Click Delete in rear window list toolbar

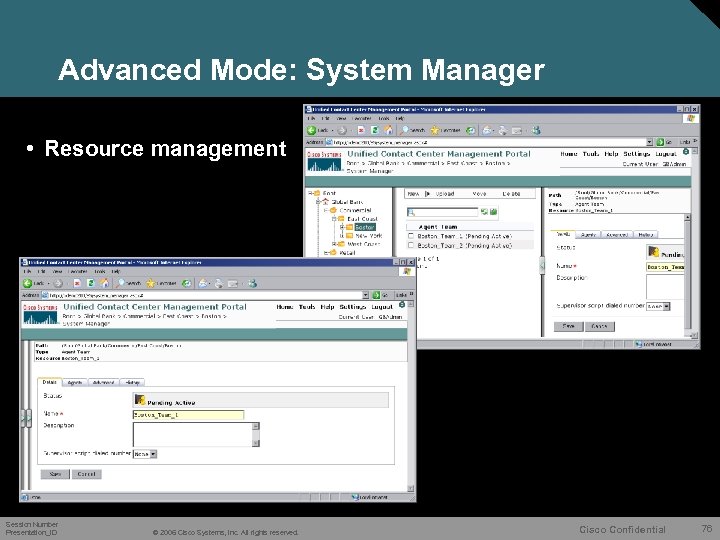point(511,194)
